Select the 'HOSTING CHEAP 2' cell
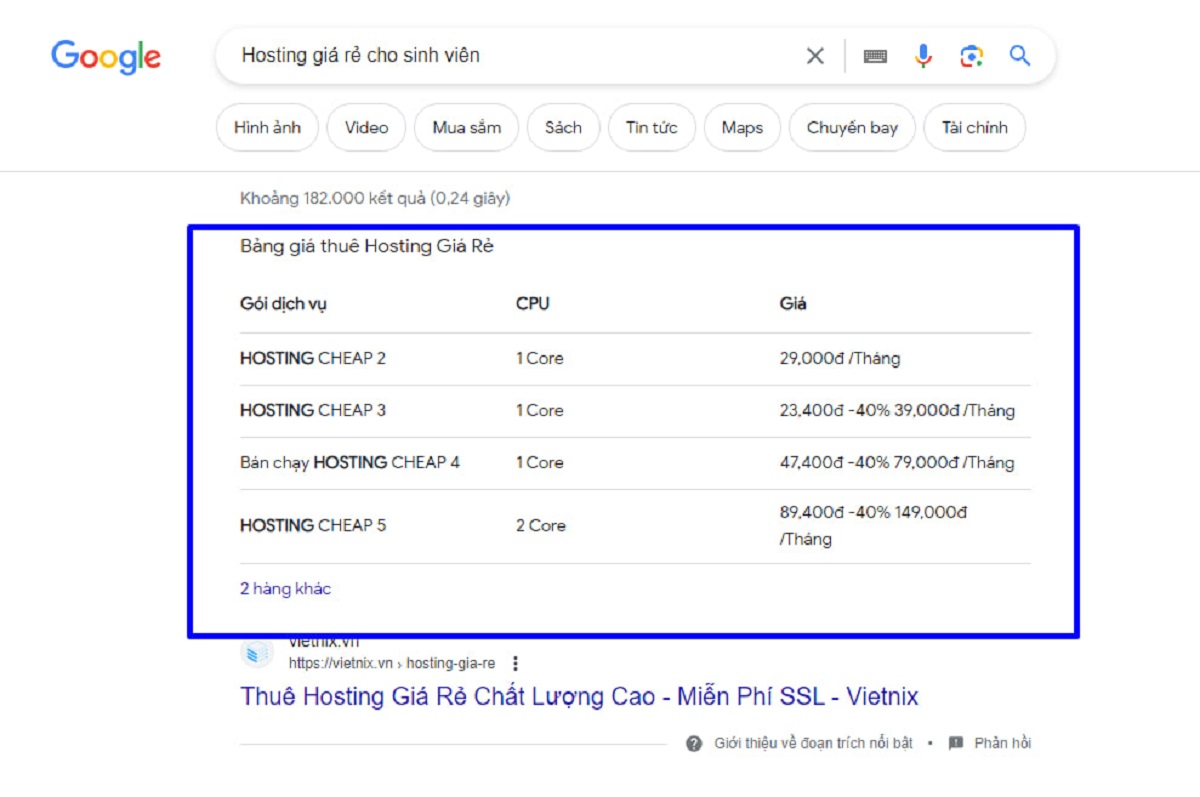Image resolution: width=1200 pixels, height=797 pixels. pyautogui.click(x=313, y=358)
